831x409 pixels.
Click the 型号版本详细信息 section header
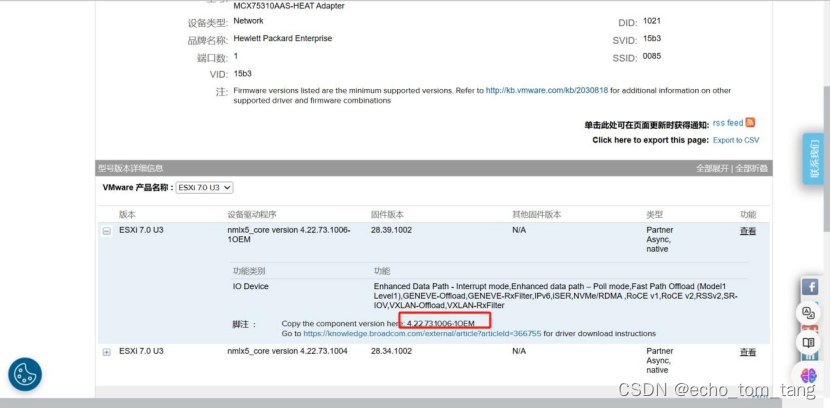click(131, 168)
